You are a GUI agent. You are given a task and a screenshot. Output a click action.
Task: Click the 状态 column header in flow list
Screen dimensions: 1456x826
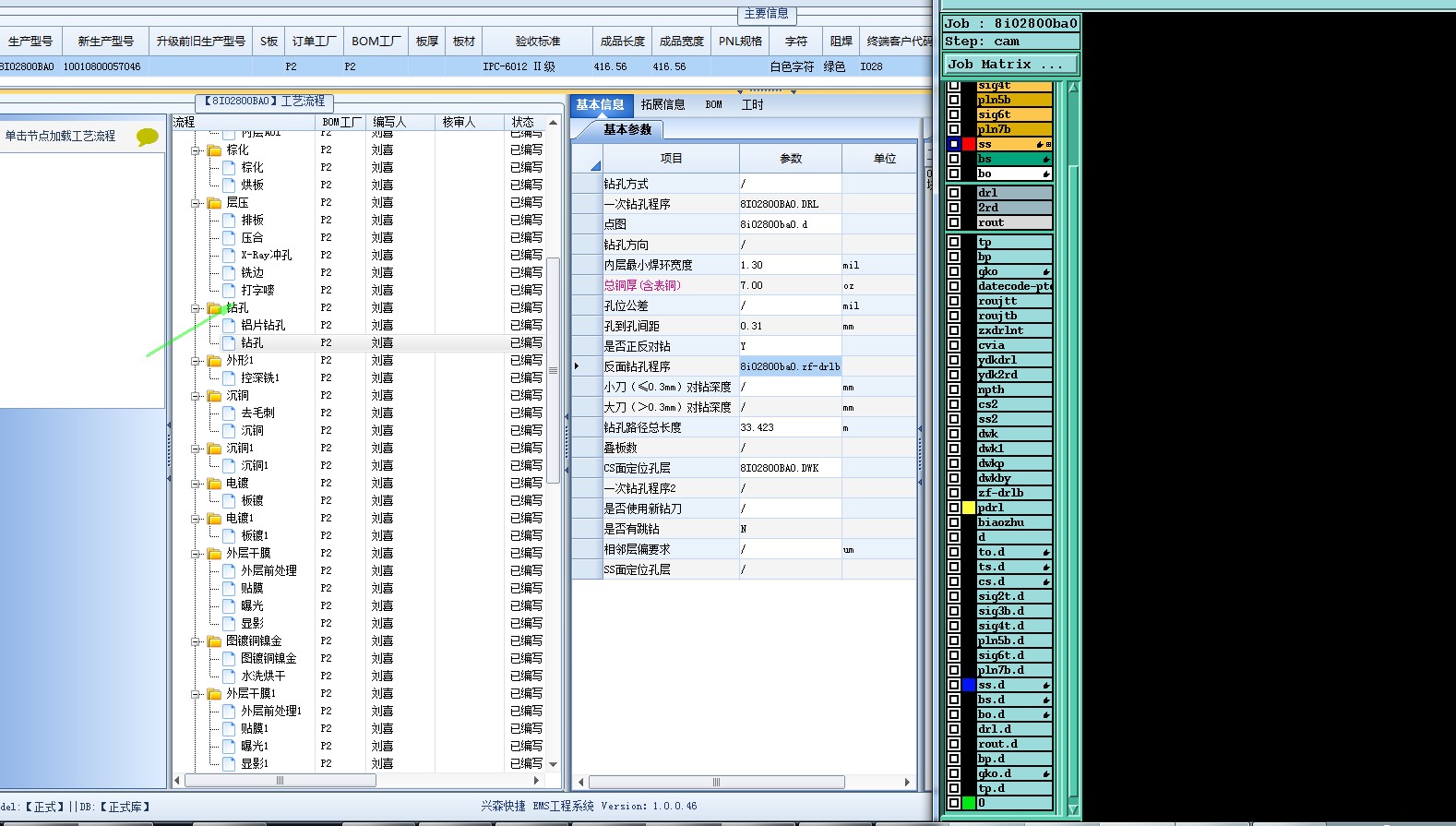click(x=523, y=122)
